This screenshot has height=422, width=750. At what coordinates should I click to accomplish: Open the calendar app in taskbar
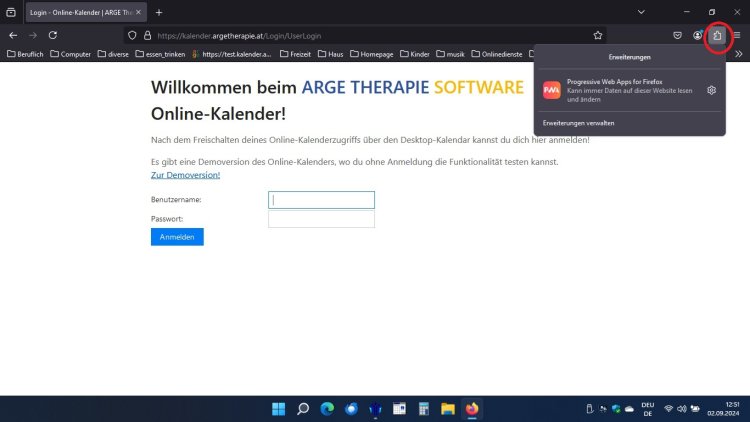point(399,409)
